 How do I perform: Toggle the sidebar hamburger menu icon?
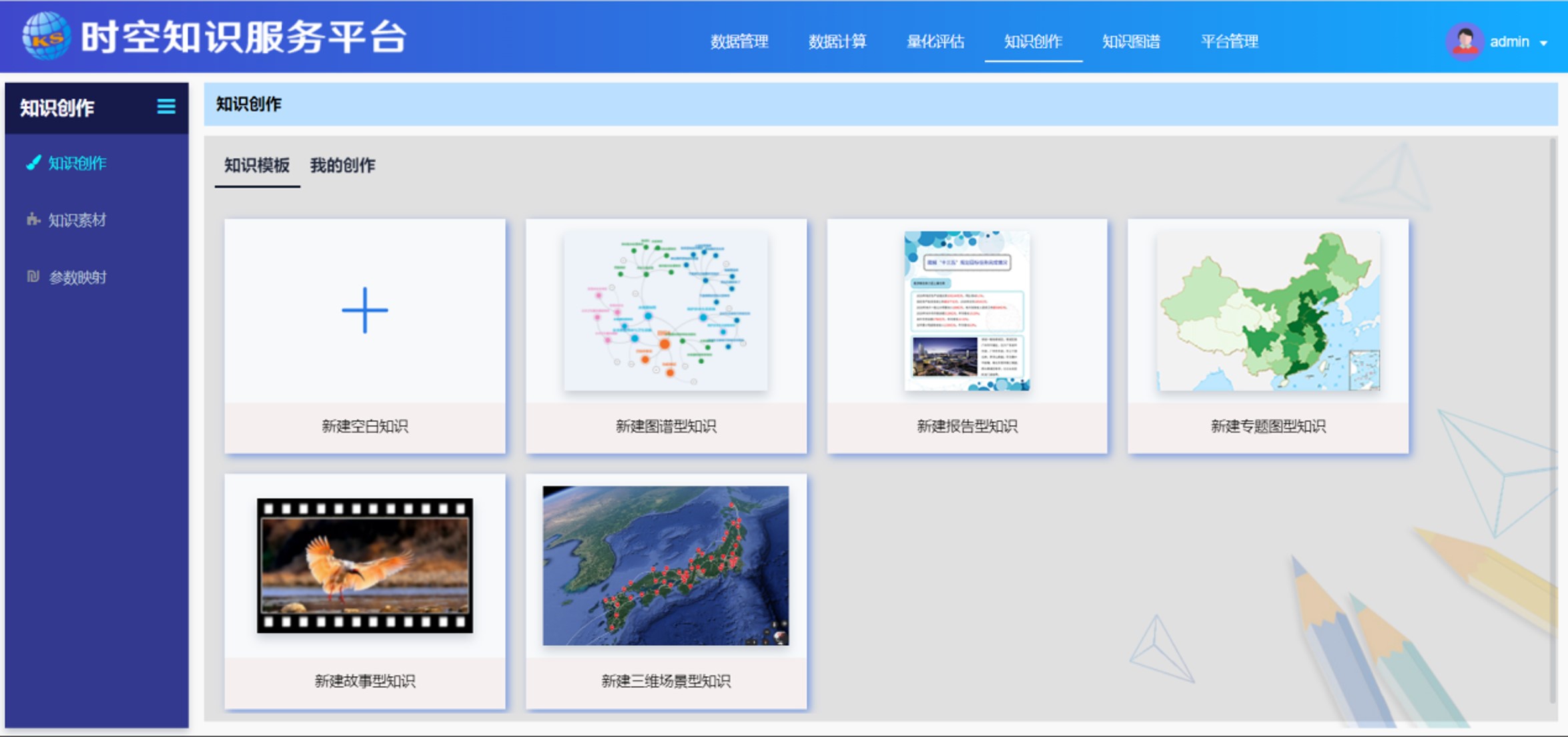point(166,107)
